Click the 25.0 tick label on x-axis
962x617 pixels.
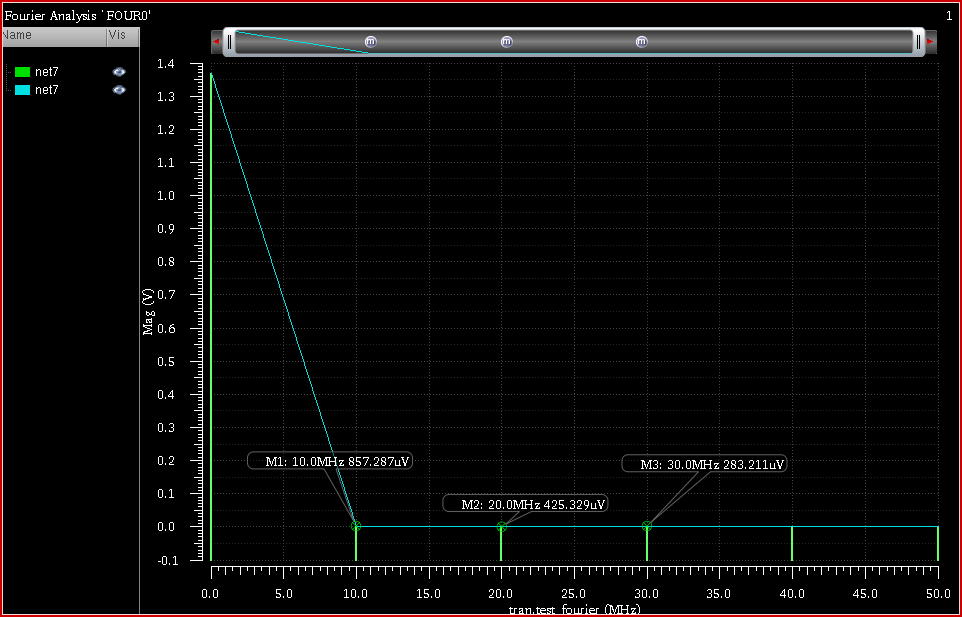[x=574, y=592]
